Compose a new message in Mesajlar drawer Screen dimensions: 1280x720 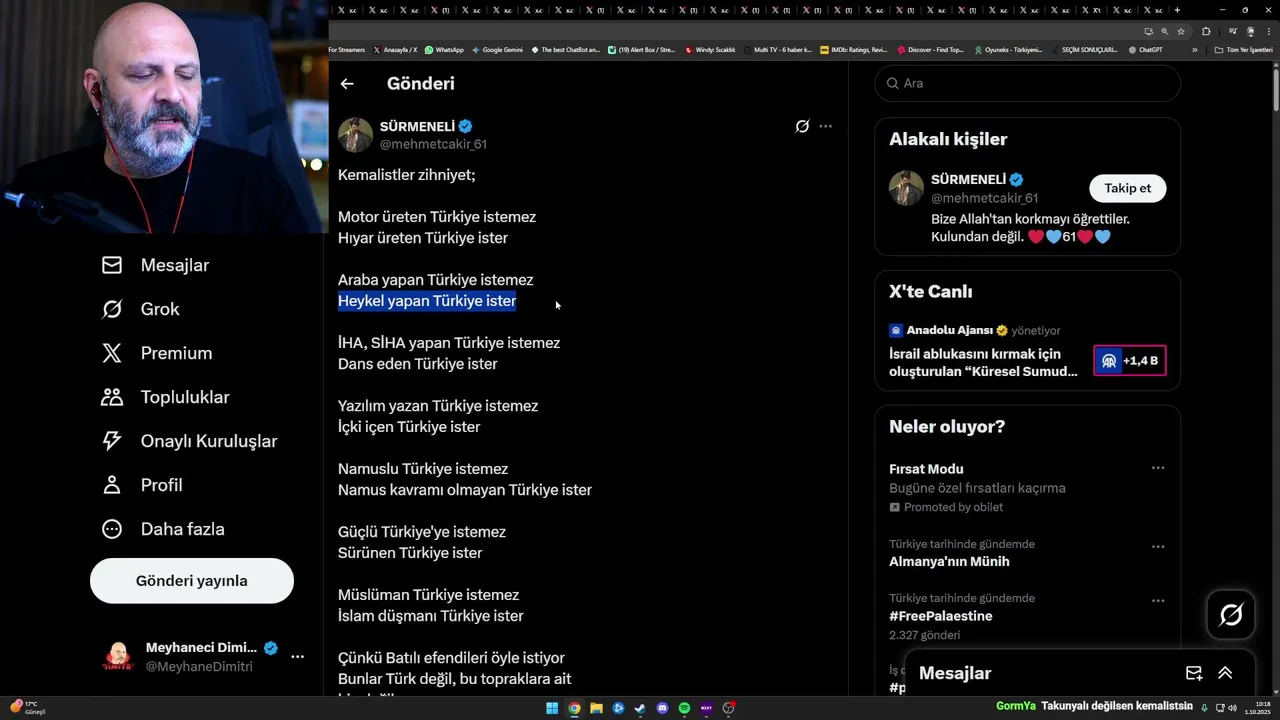click(x=1194, y=673)
